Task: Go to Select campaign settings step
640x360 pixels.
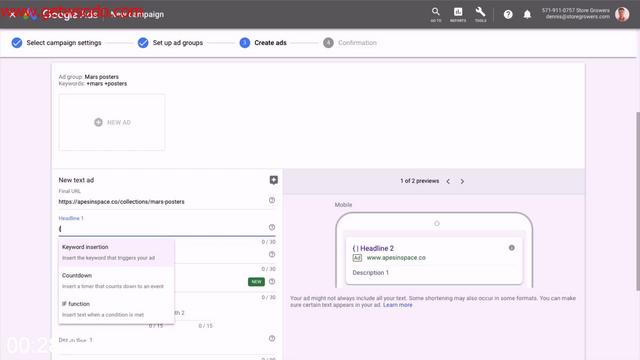Action: coord(56,42)
